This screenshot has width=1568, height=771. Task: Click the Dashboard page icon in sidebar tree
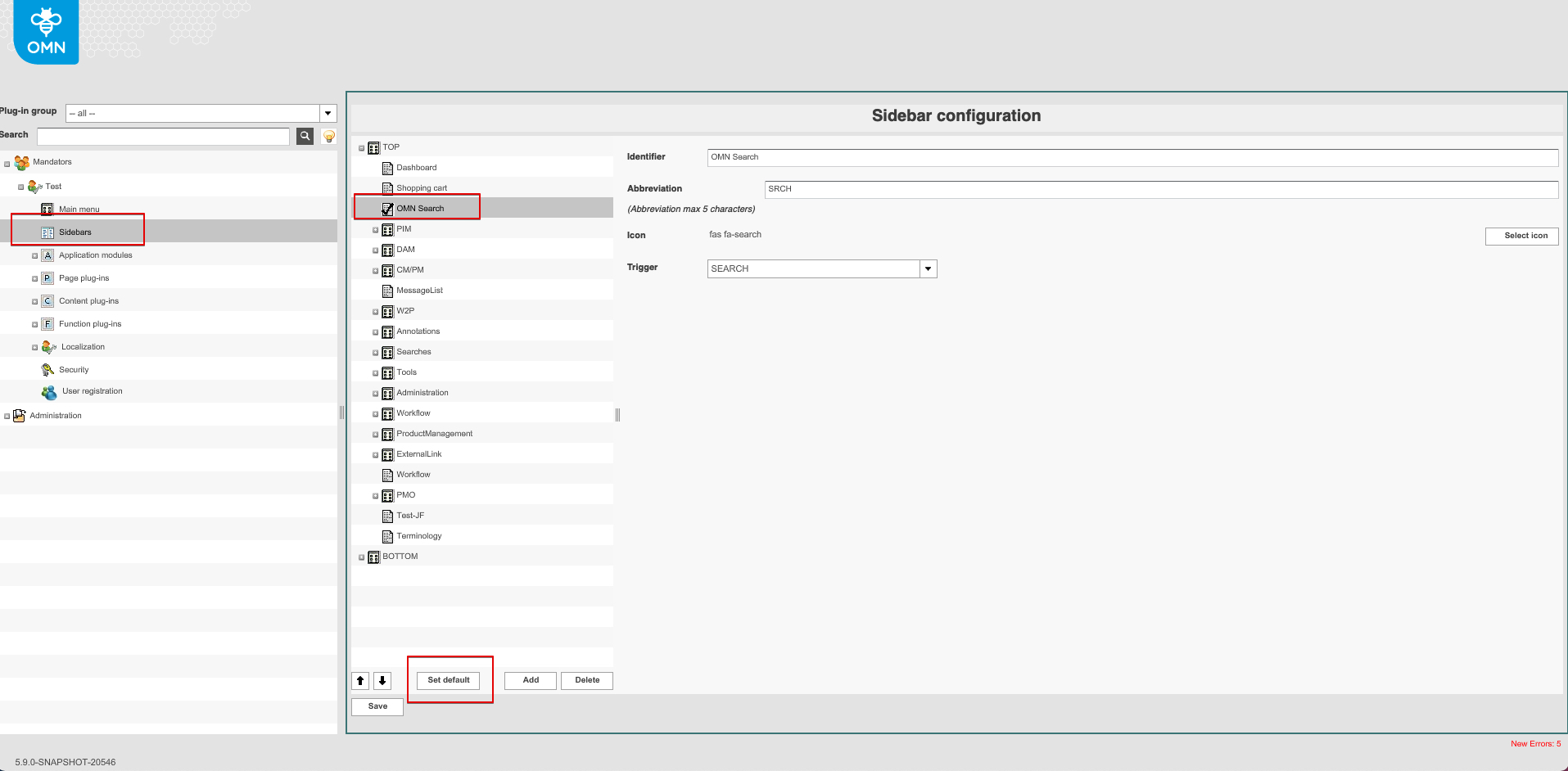click(387, 168)
